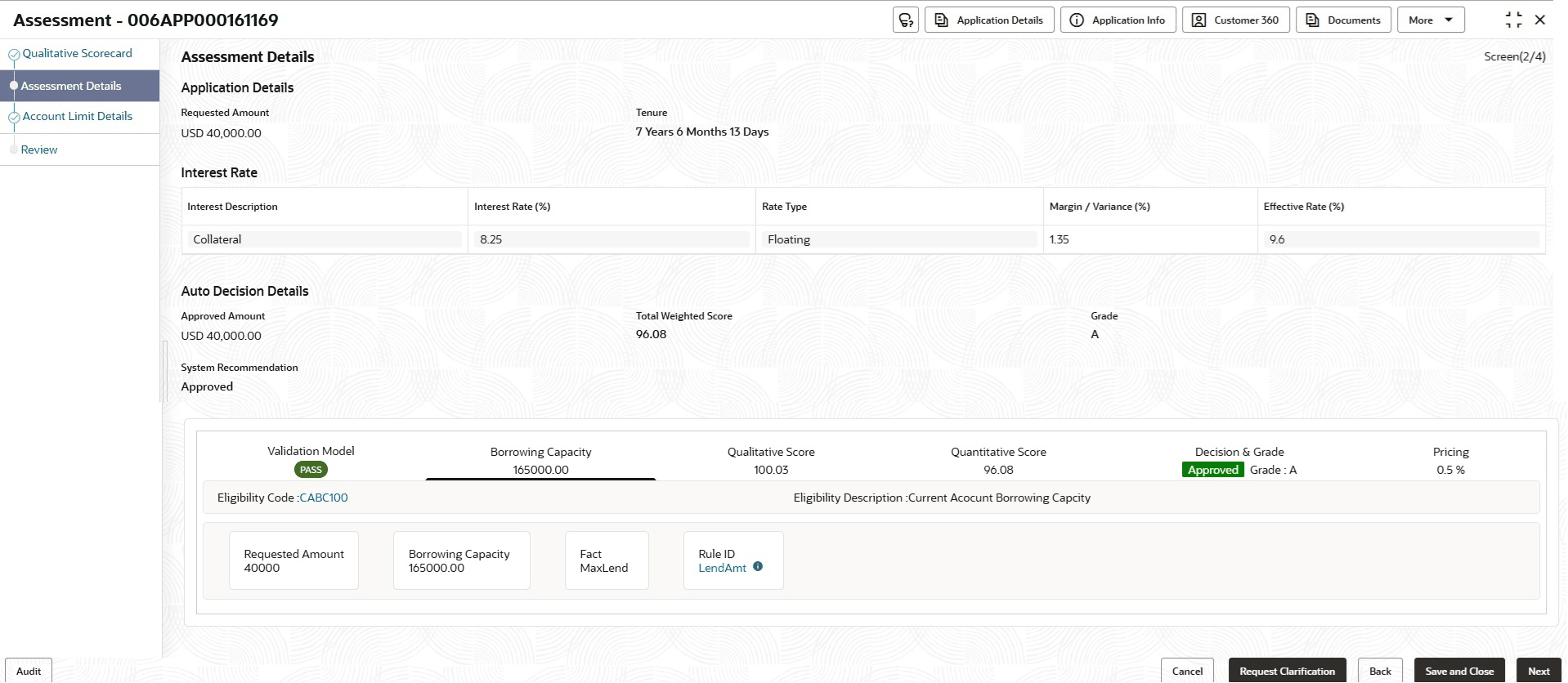The height and width of the screenshot is (683, 1568).
Task: View the Decision & Grade tab
Action: tap(1239, 461)
